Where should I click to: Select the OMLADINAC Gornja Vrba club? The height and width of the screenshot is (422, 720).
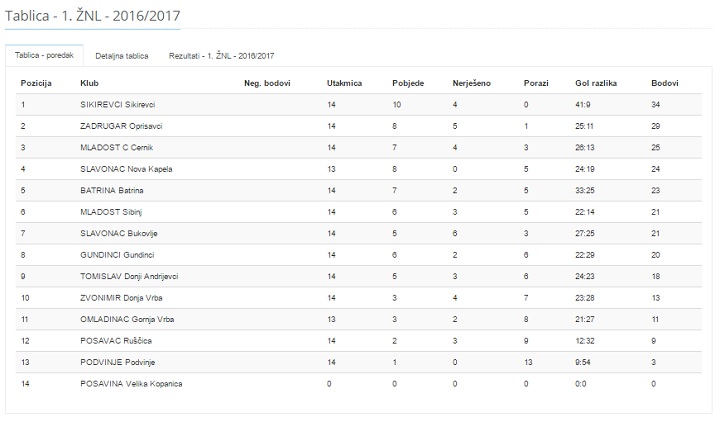pyautogui.click(x=127, y=320)
